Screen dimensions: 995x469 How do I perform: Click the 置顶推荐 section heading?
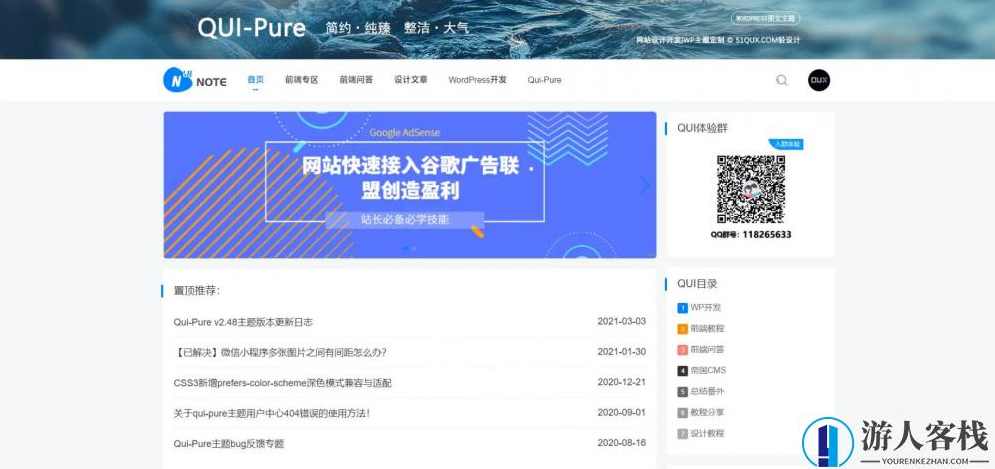coord(197,291)
